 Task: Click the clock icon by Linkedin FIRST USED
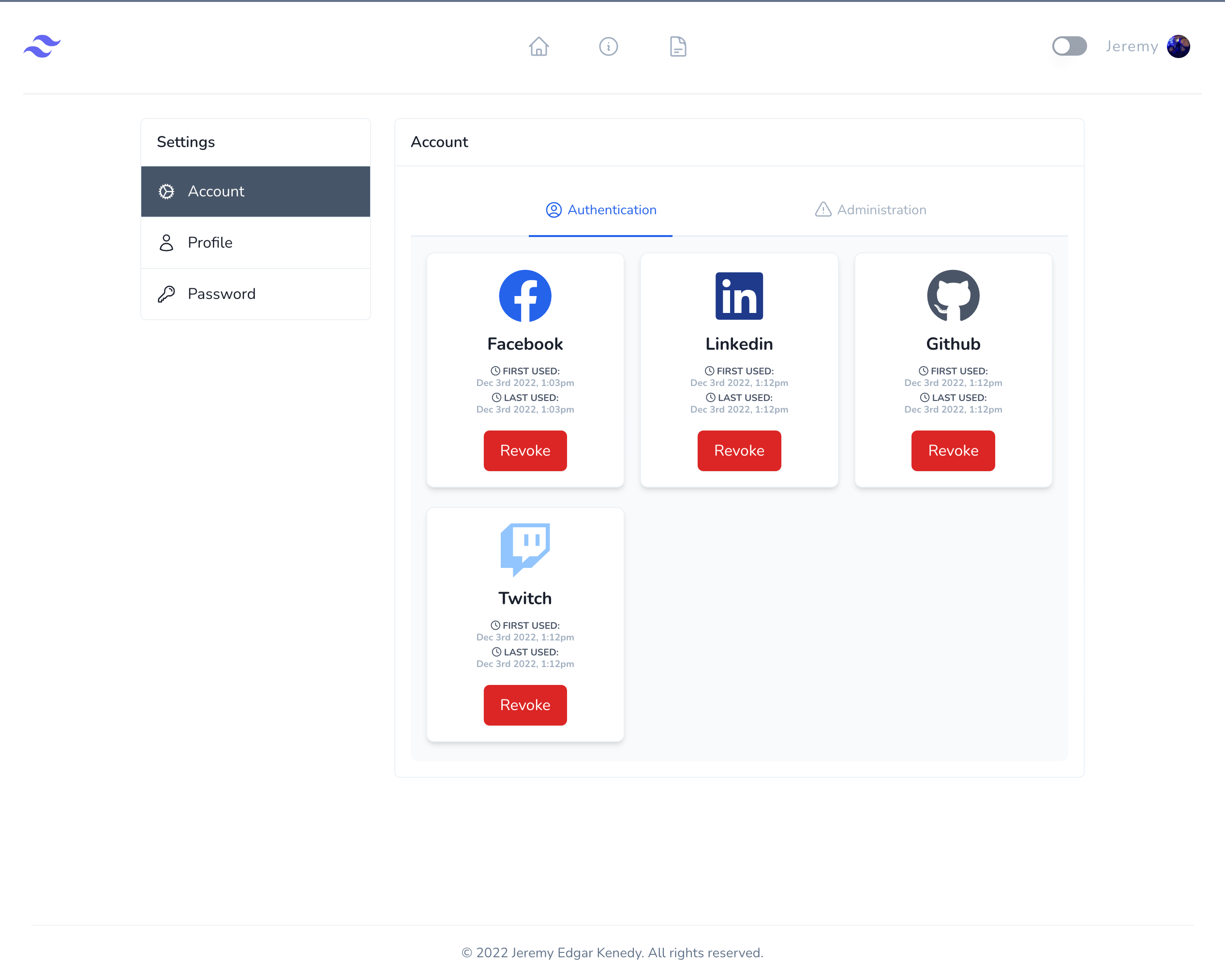click(x=710, y=371)
